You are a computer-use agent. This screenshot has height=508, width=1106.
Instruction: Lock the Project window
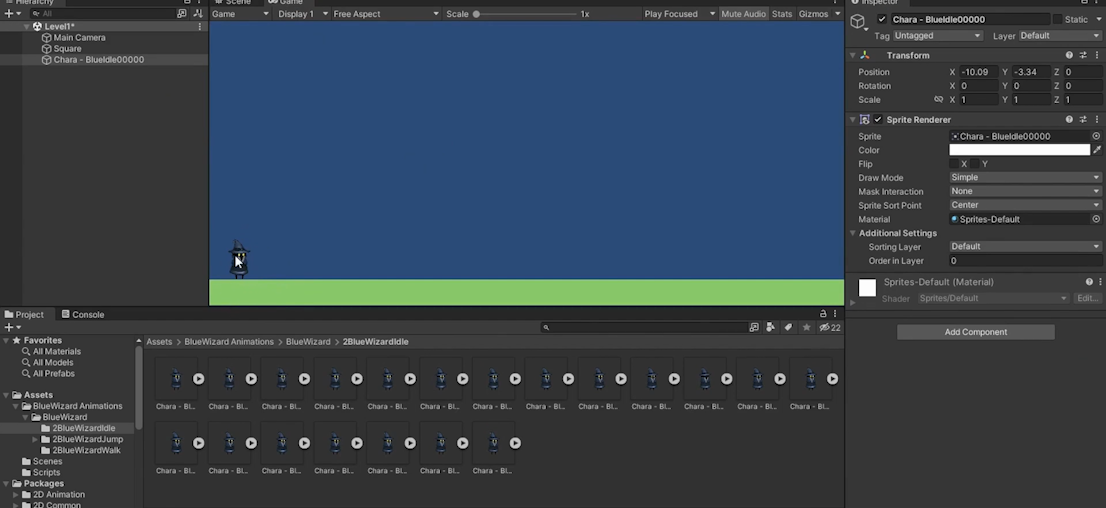[x=822, y=314]
